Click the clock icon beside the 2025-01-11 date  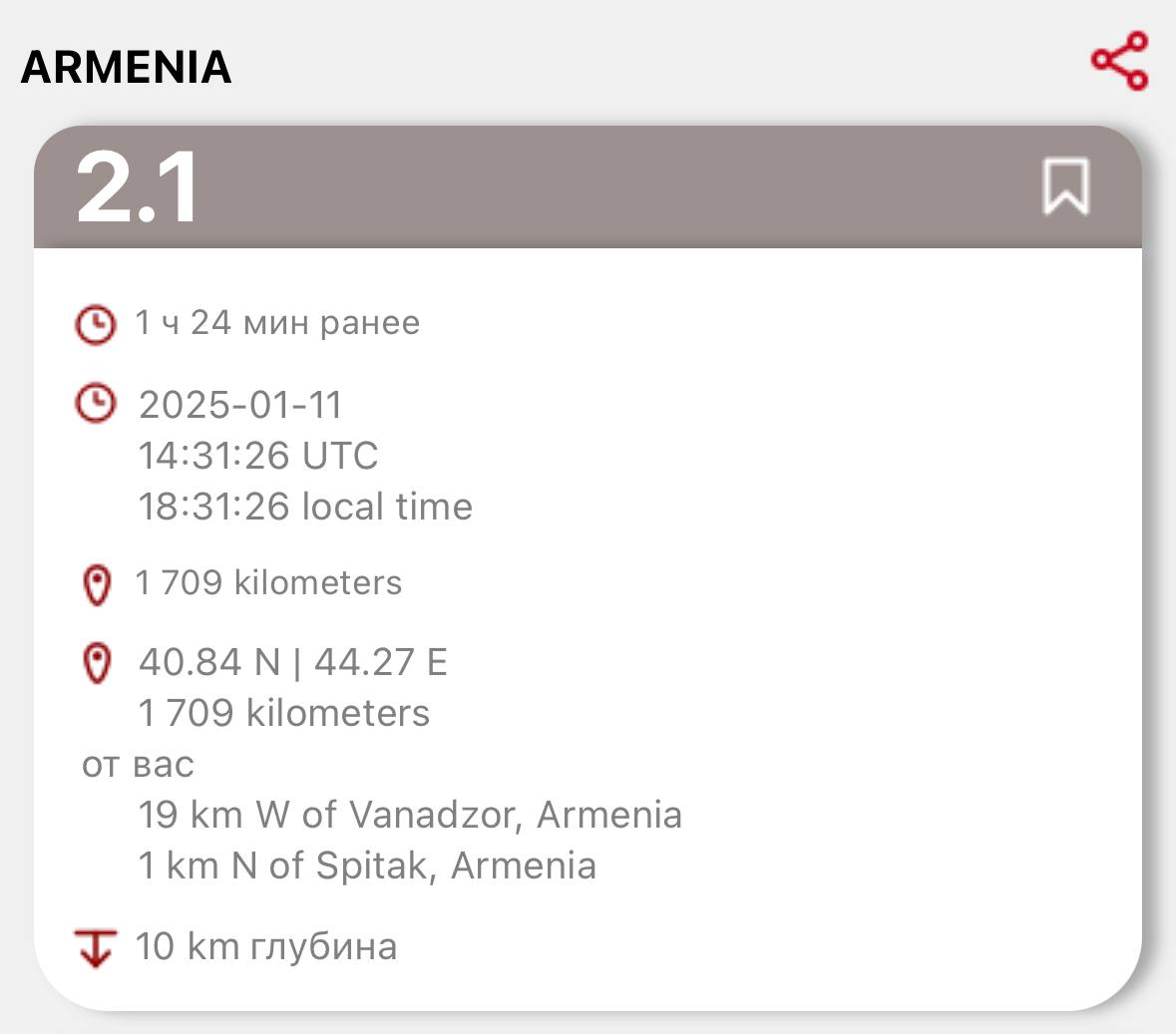point(96,404)
